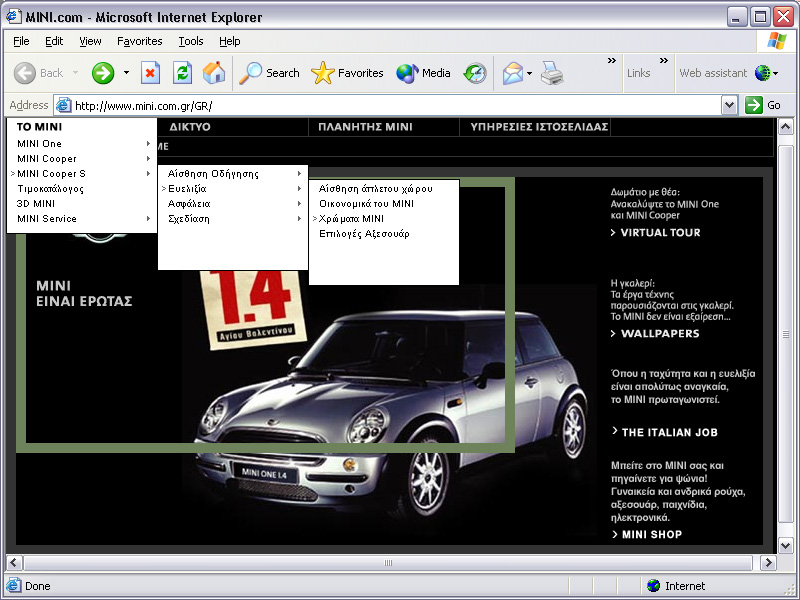Open the View menu
The width and height of the screenshot is (800, 600).
(x=90, y=41)
